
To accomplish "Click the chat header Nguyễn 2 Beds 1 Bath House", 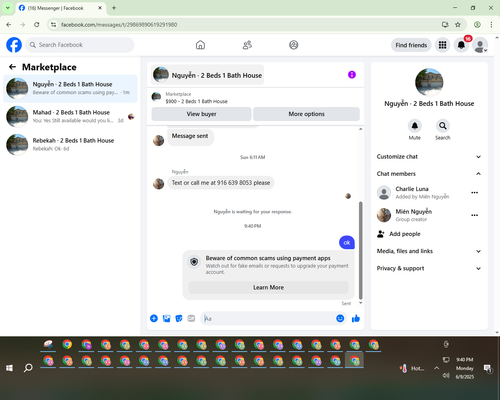I will click(208, 75).
